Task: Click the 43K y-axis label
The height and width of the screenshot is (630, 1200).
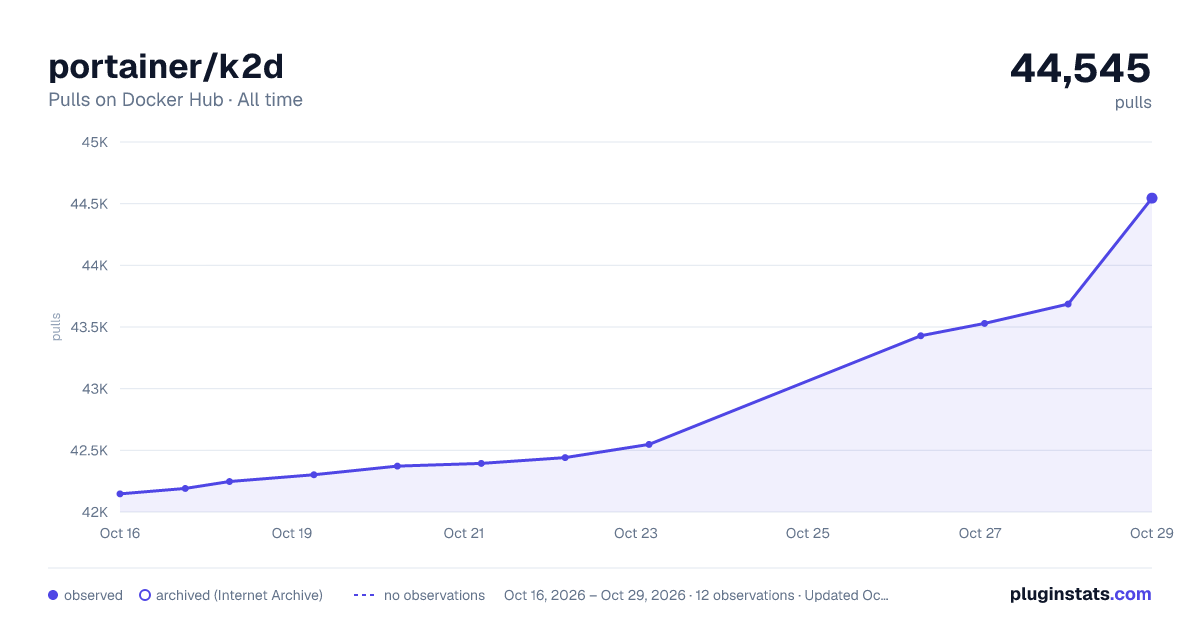Action: click(94, 389)
